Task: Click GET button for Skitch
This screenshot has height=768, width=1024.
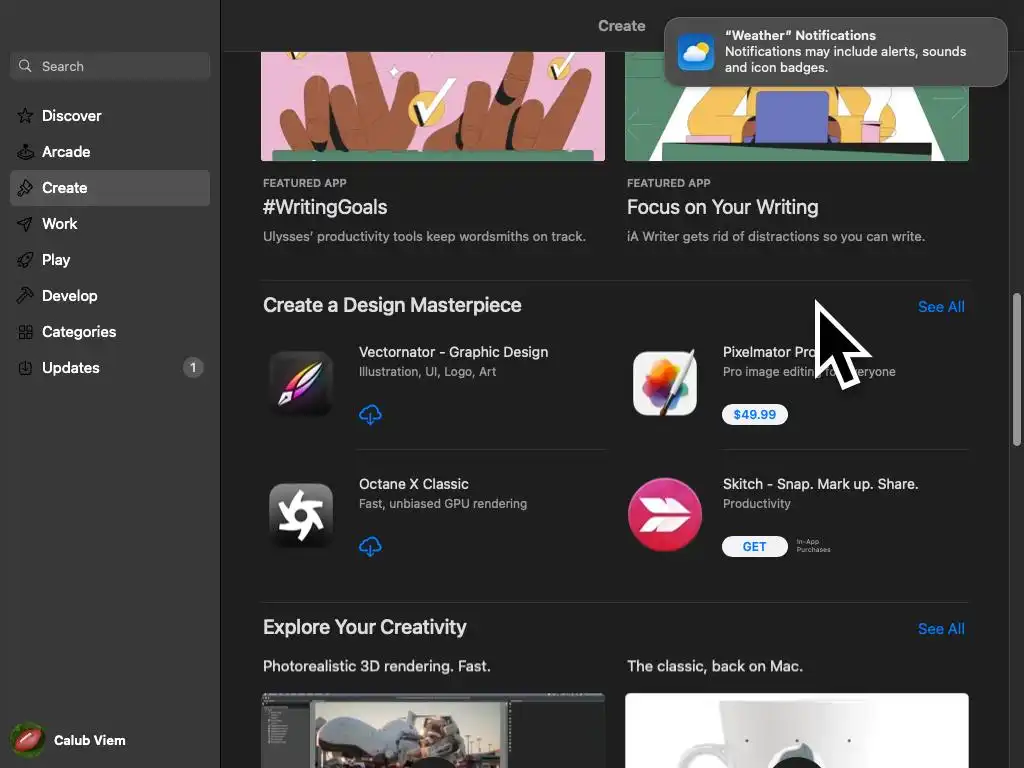Action: 754,547
